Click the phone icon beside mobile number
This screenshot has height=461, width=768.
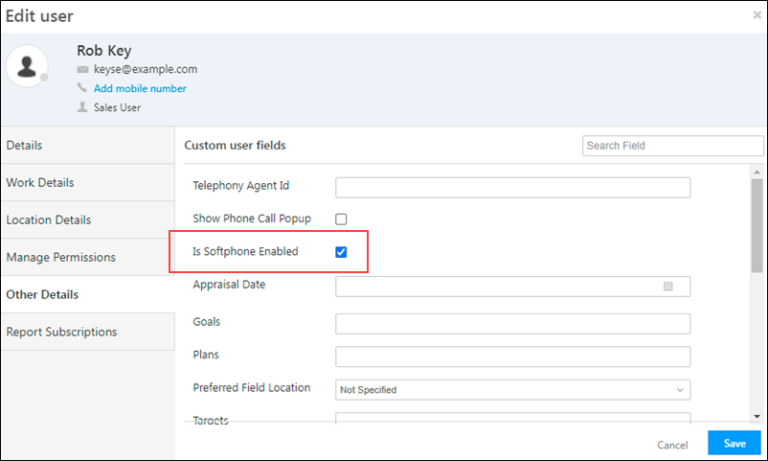point(83,88)
